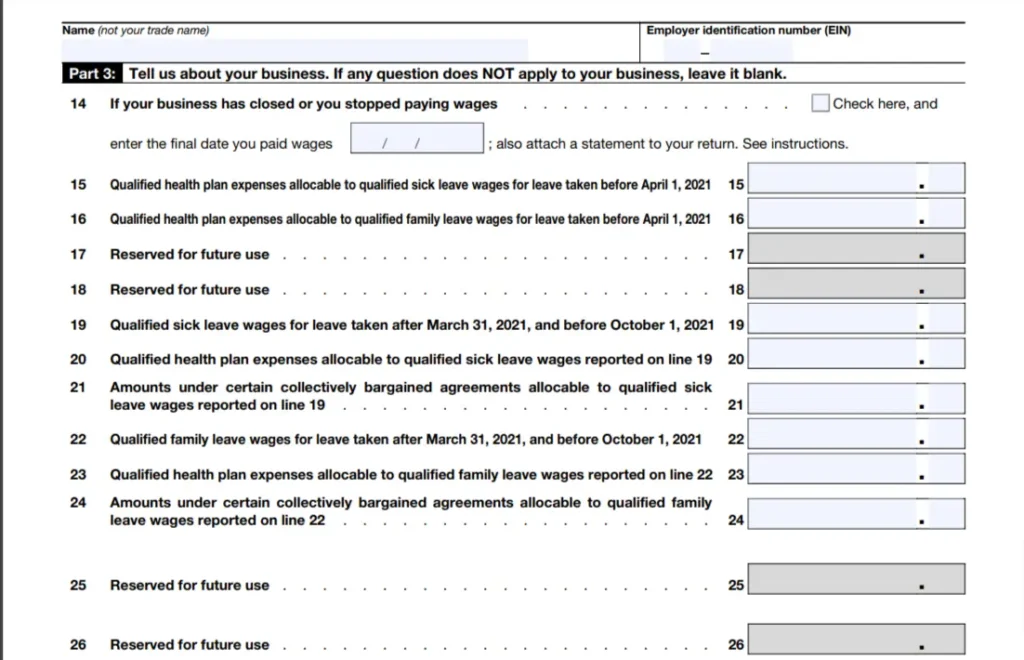Viewport: 1024px width, 660px height.
Task: Click 'If your business has closed' text
Action: 303,104
